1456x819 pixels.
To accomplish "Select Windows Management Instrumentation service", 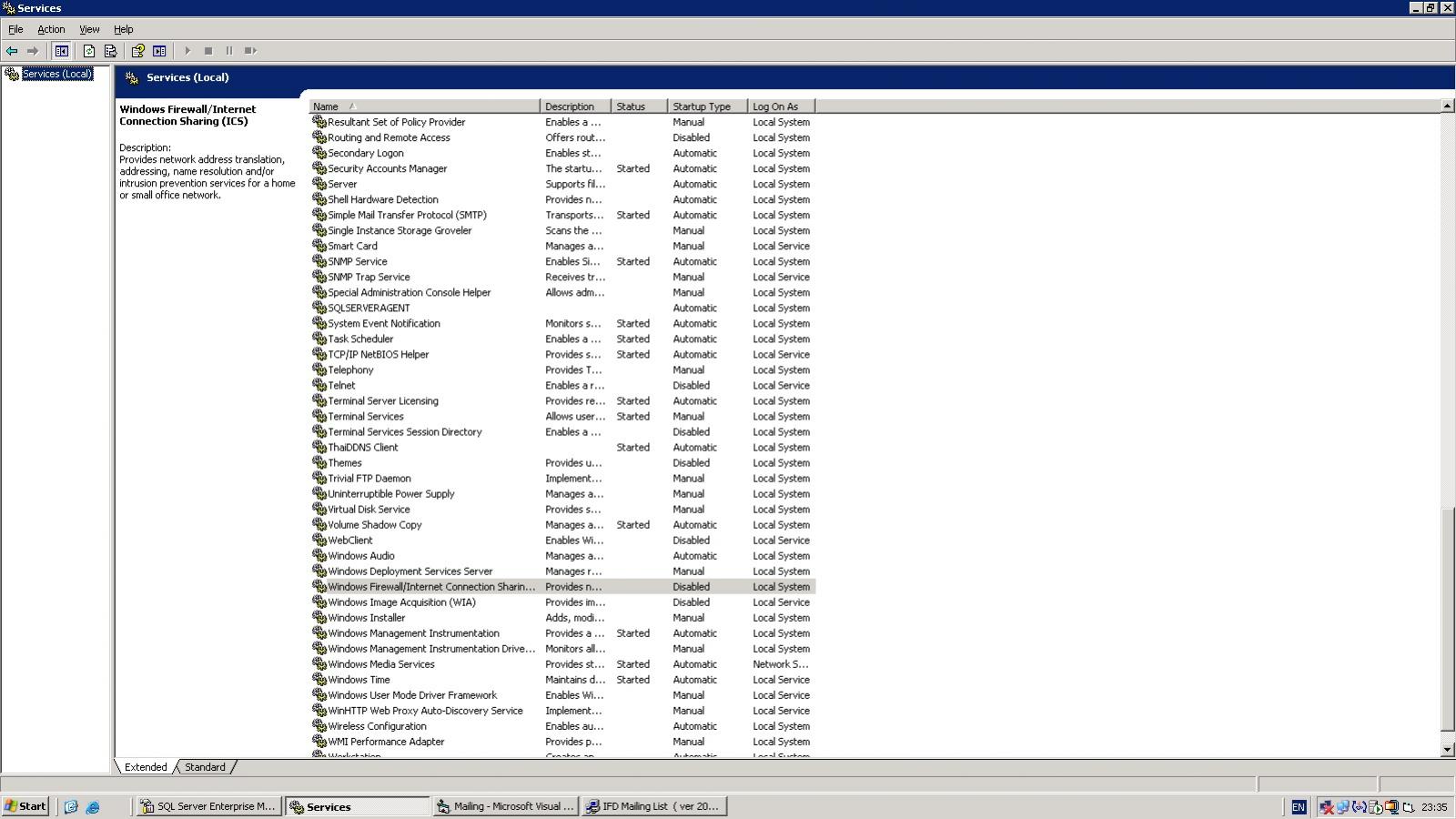I will [x=562, y=632].
